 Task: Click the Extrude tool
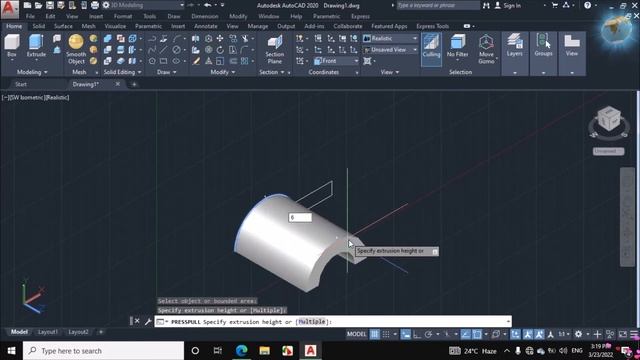(36, 45)
